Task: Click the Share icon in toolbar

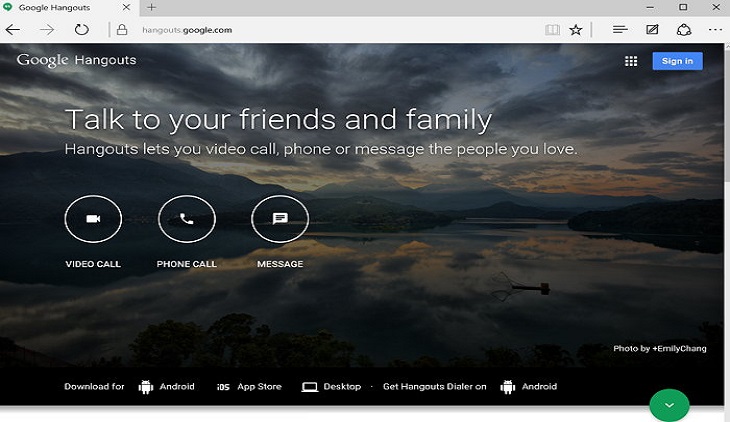Action: pyautogui.click(x=683, y=30)
